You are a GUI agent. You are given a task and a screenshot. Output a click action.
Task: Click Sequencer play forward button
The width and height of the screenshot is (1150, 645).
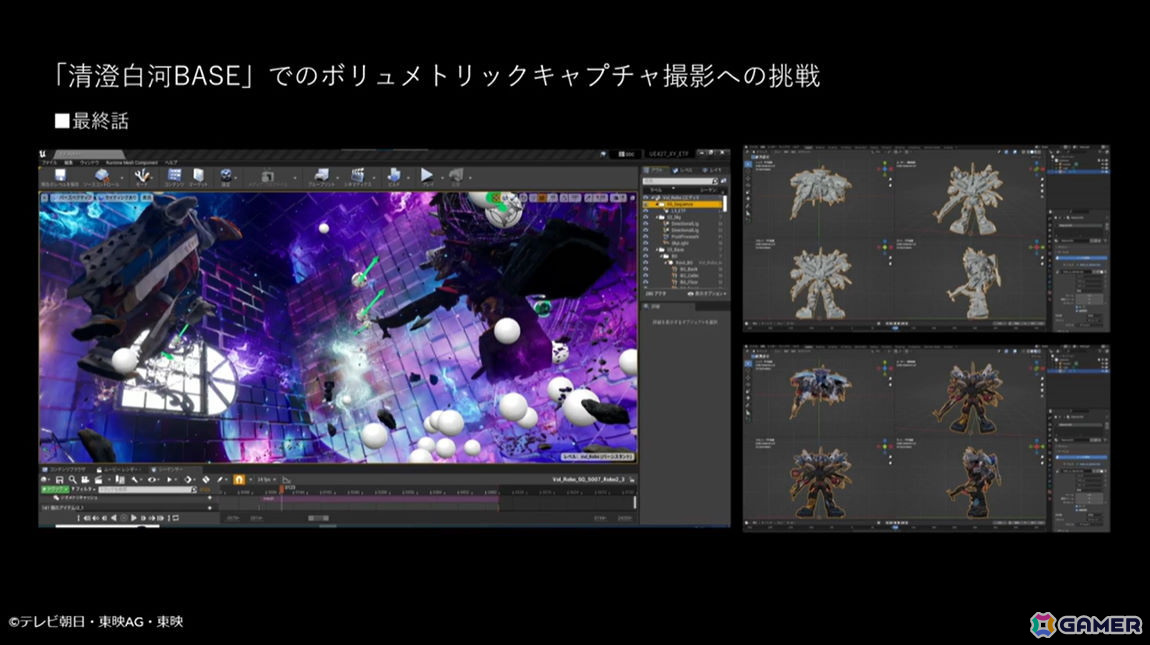(133, 518)
